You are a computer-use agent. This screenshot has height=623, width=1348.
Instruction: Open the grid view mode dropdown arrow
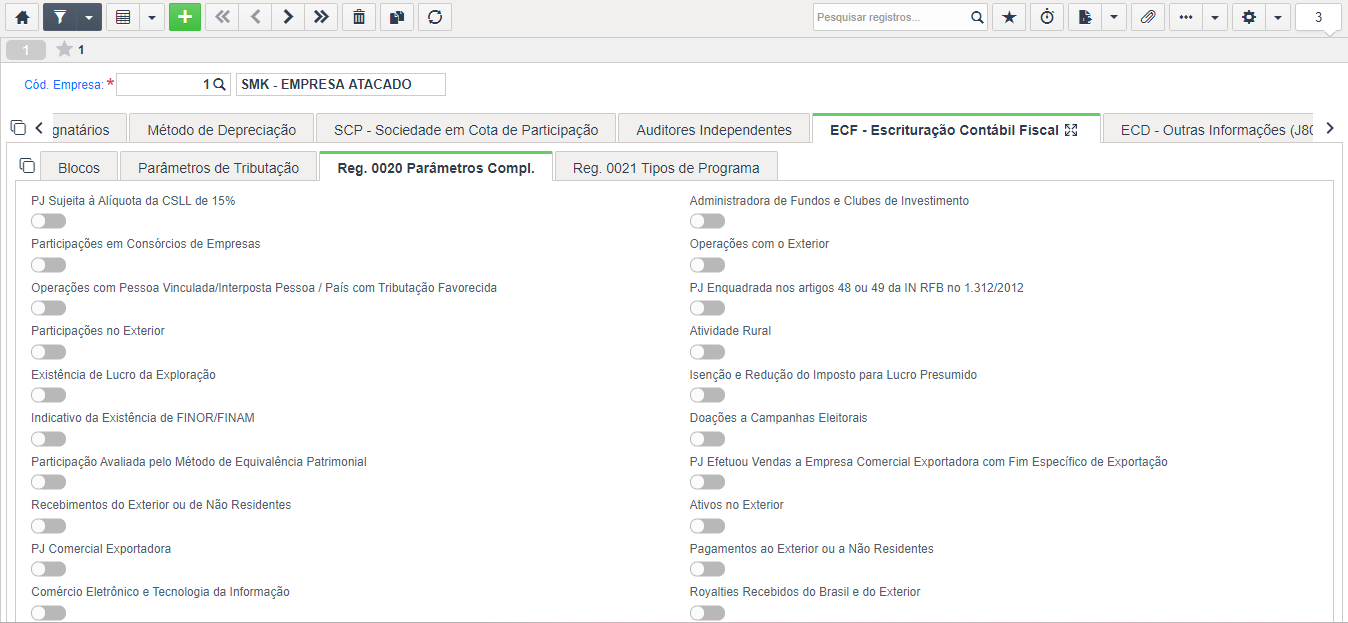click(x=152, y=17)
